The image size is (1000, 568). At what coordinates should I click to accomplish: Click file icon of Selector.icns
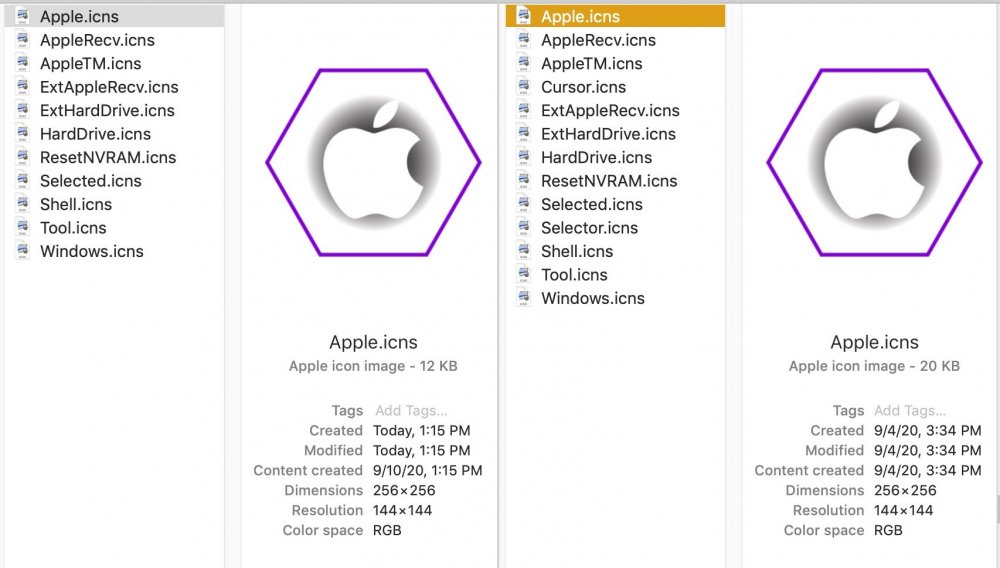tap(524, 228)
